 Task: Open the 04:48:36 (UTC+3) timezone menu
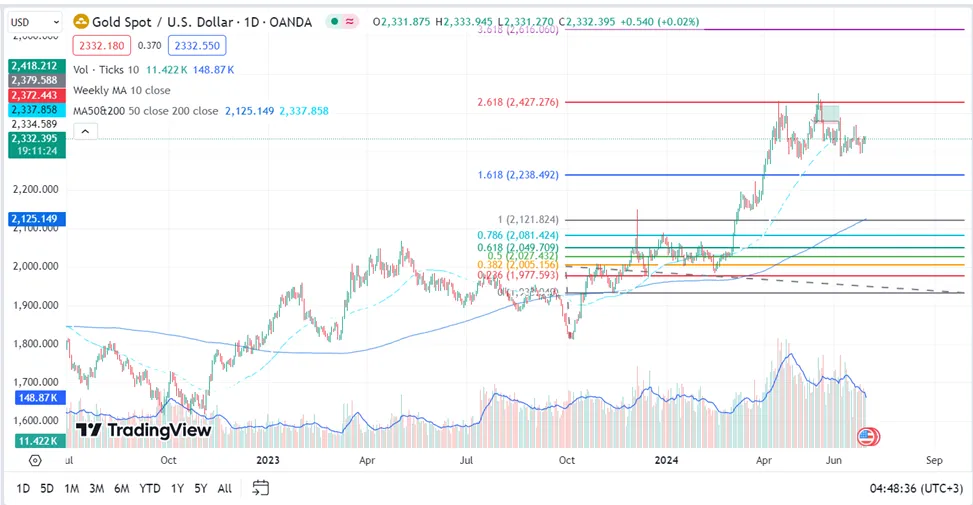pyautogui.click(x=917, y=488)
